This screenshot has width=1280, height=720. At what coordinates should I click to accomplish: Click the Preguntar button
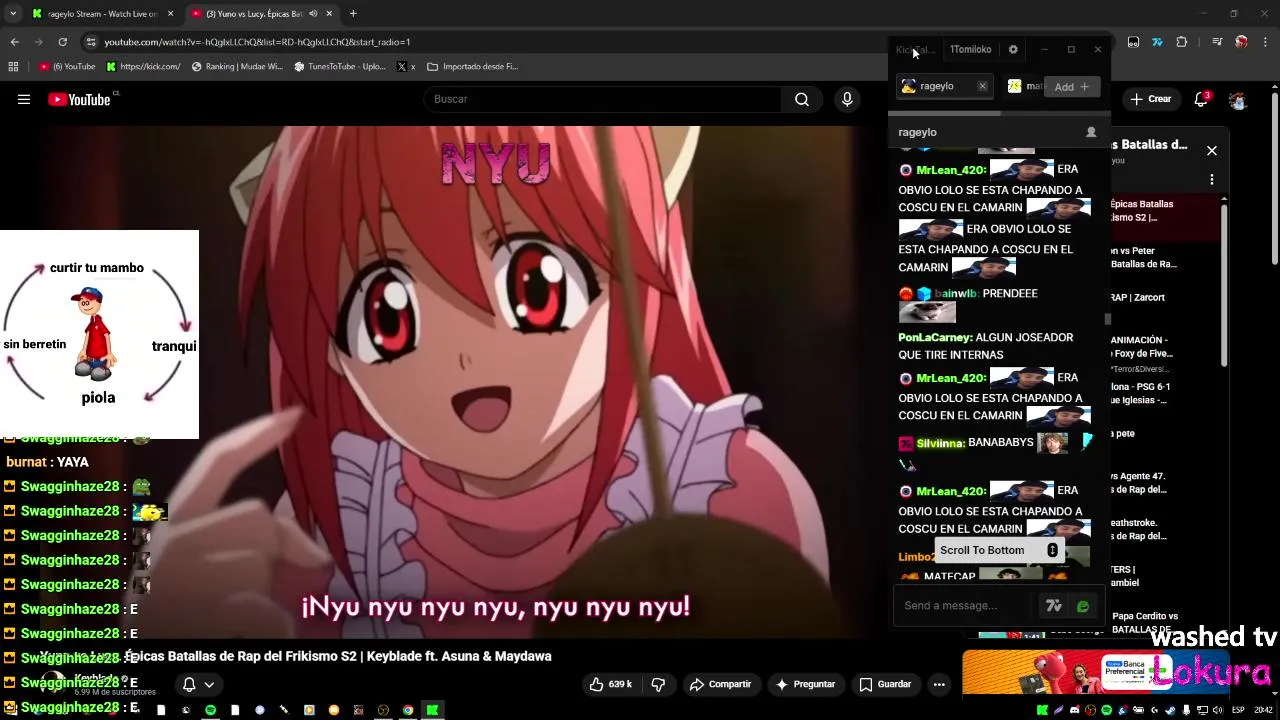(805, 684)
